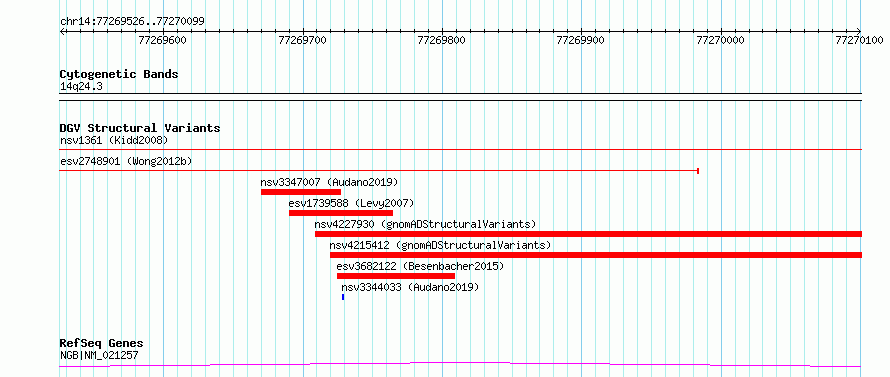Screen dimensions: 890x377
Task: Click the 14q24.3 cytogenetic band bar
Action: (x=461, y=97)
